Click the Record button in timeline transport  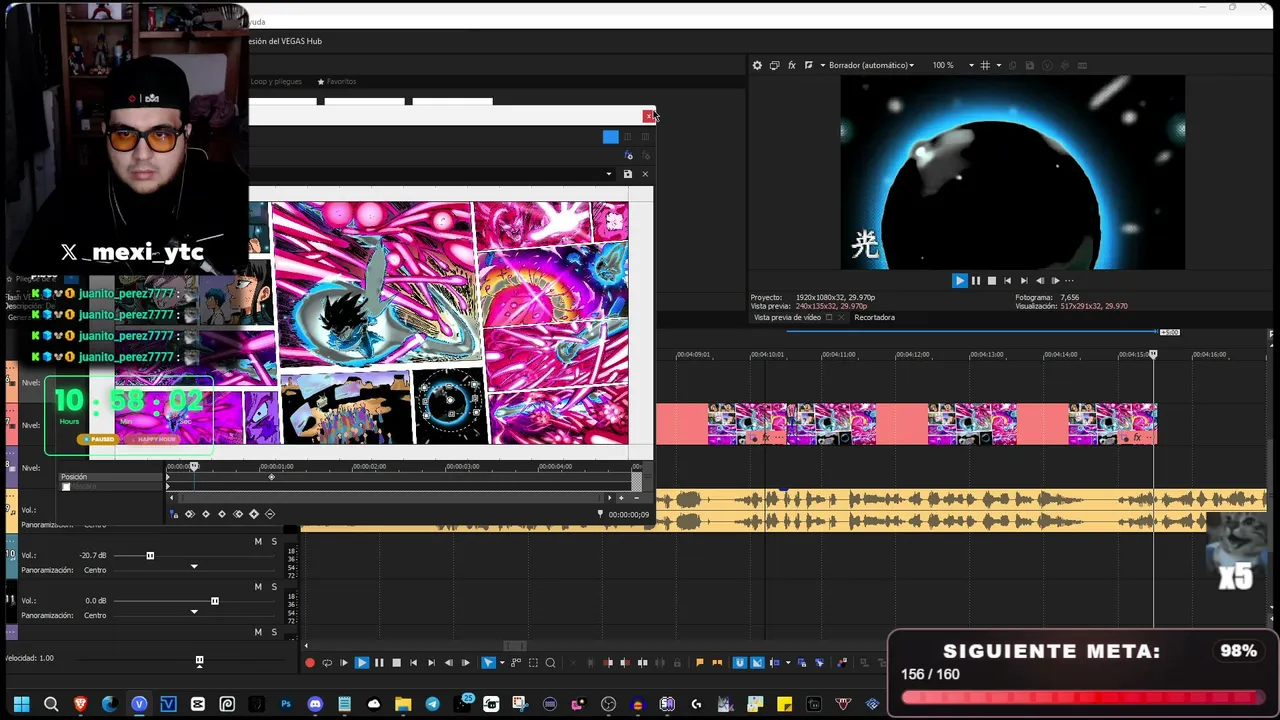pos(310,663)
